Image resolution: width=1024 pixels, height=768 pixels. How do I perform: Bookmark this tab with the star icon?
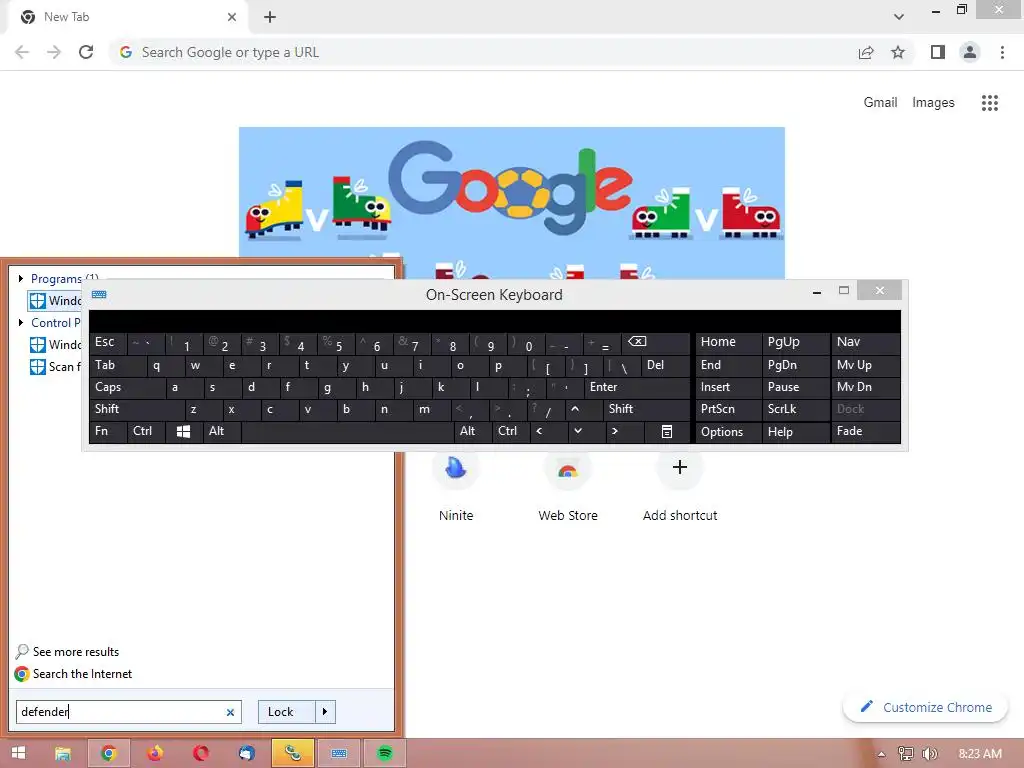898,52
